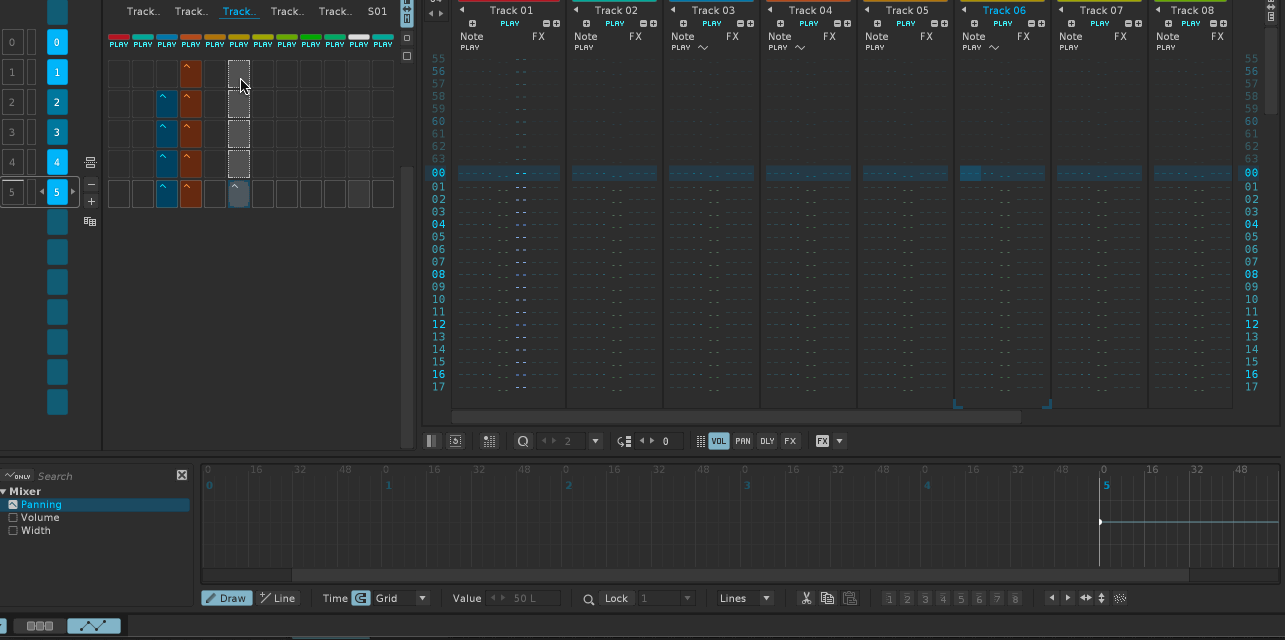Image resolution: width=1285 pixels, height=640 pixels.
Task: Click the cut icon in automation toolbar
Action: coord(806,598)
